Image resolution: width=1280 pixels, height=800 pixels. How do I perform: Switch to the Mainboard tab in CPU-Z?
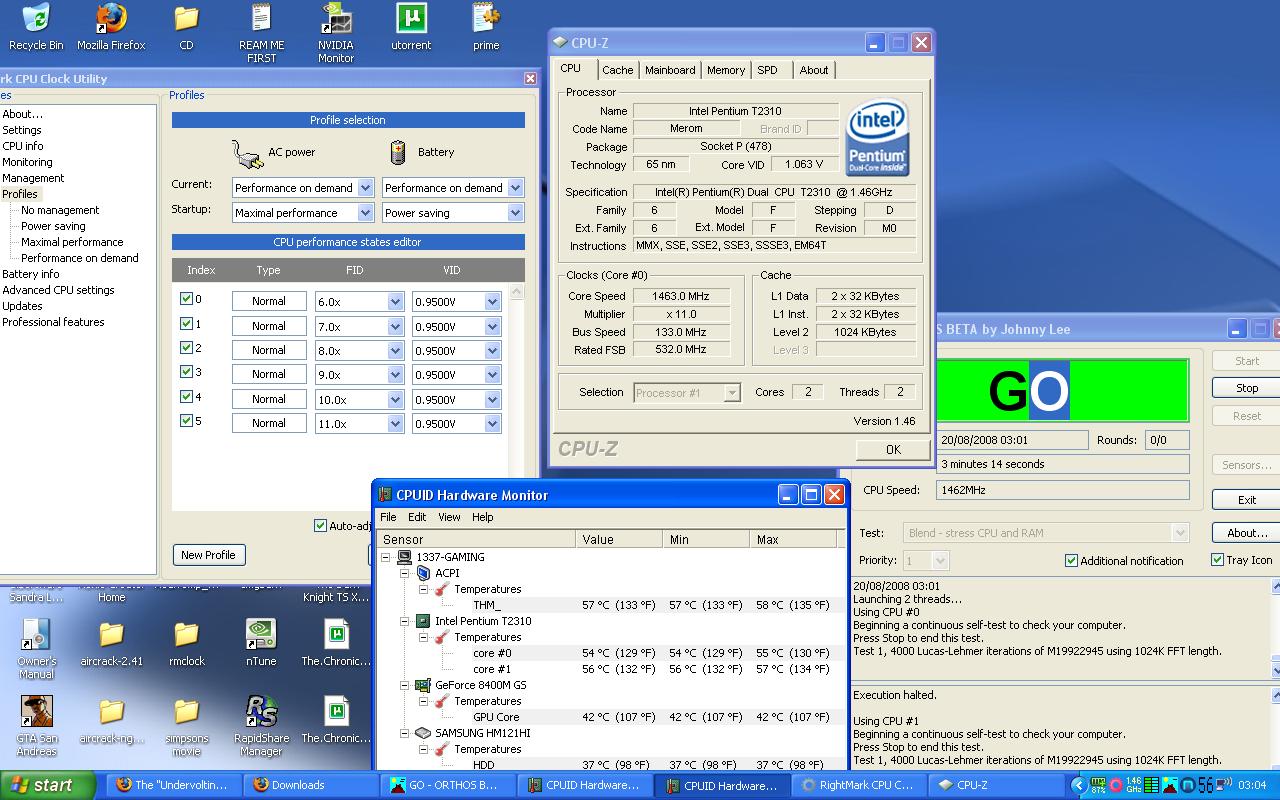[670, 70]
